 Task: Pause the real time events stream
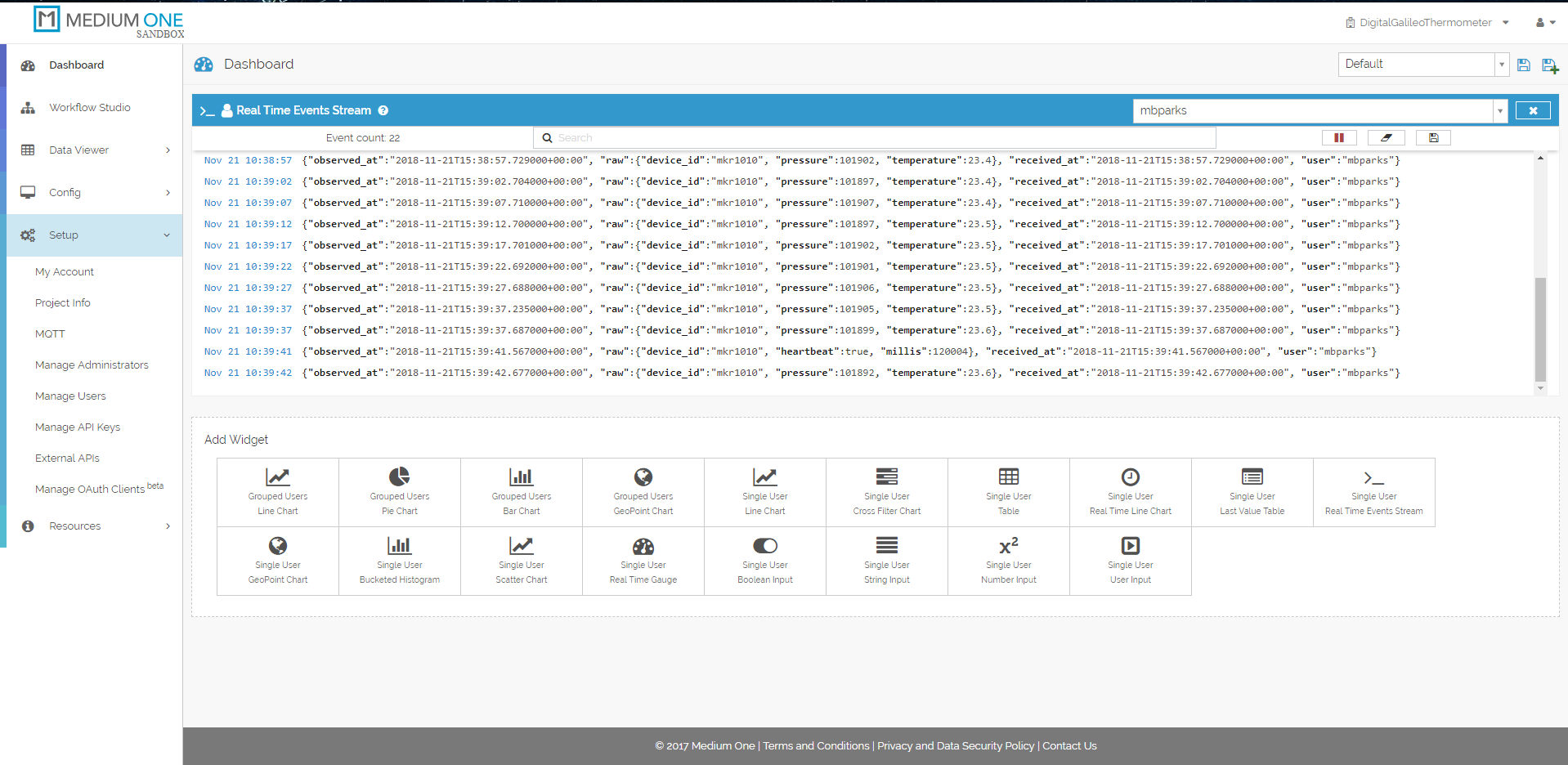pyautogui.click(x=1338, y=138)
